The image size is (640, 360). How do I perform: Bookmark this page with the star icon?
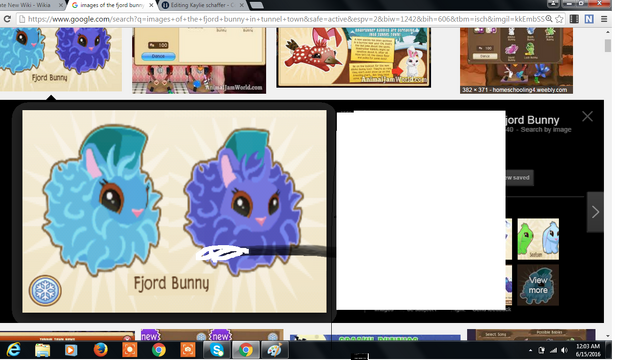(x=559, y=19)
